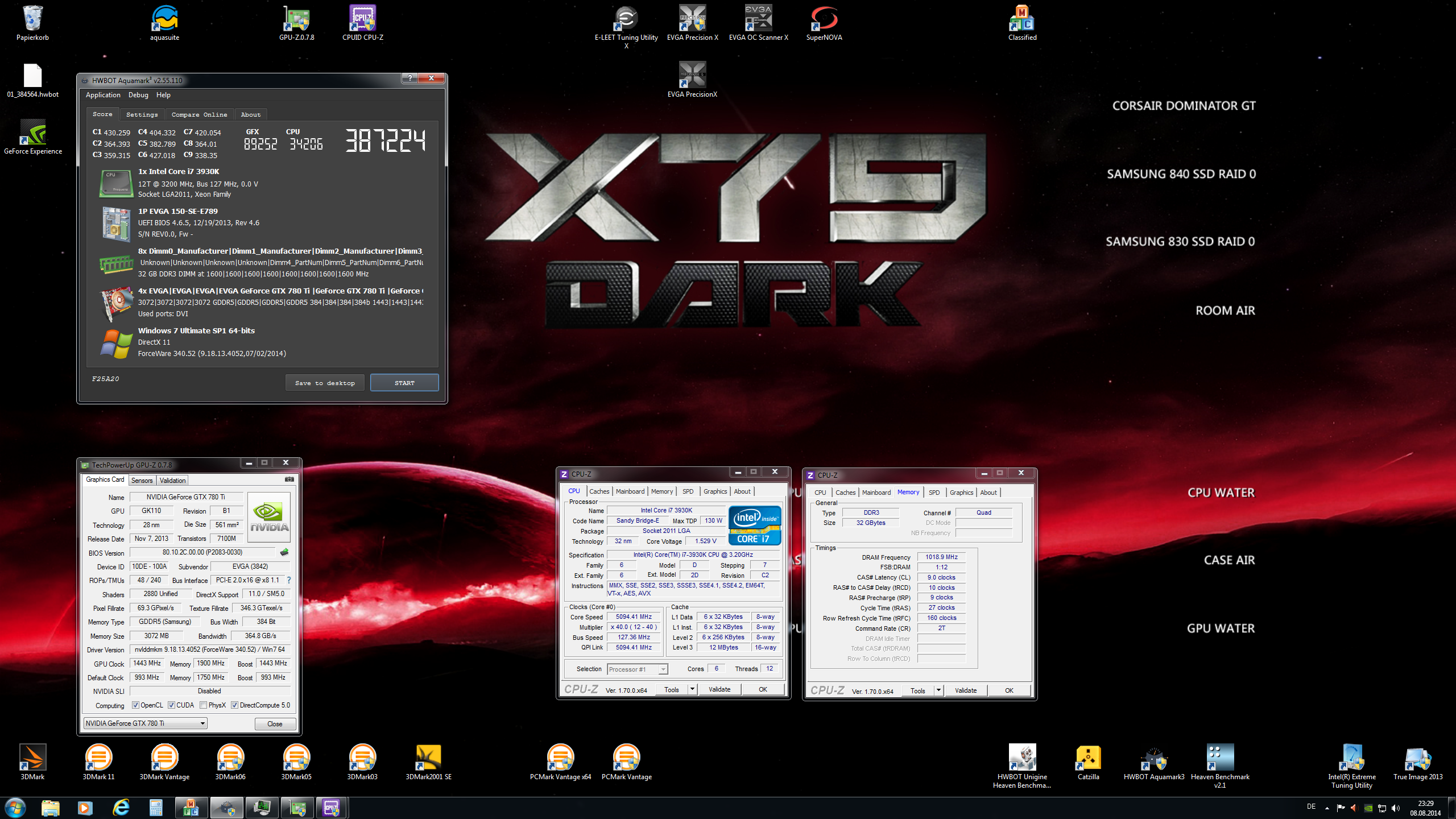Open the Catzilla desktop shortcut
This screenshot has height=819, width=1456.
click(x=1088, y=762)
